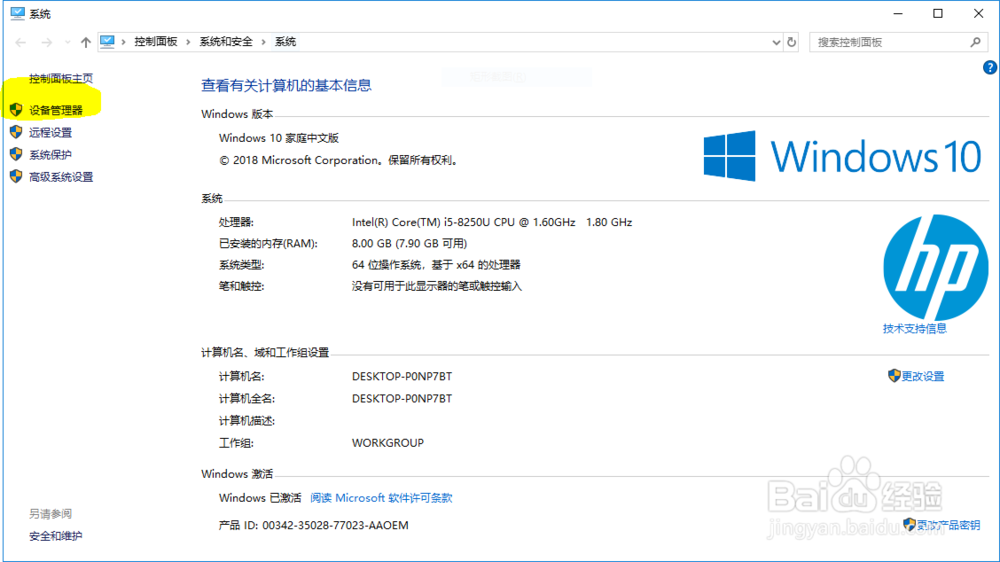
Task: Select 系统和安全 breadcrumb segment
Action: pos(226,41)
